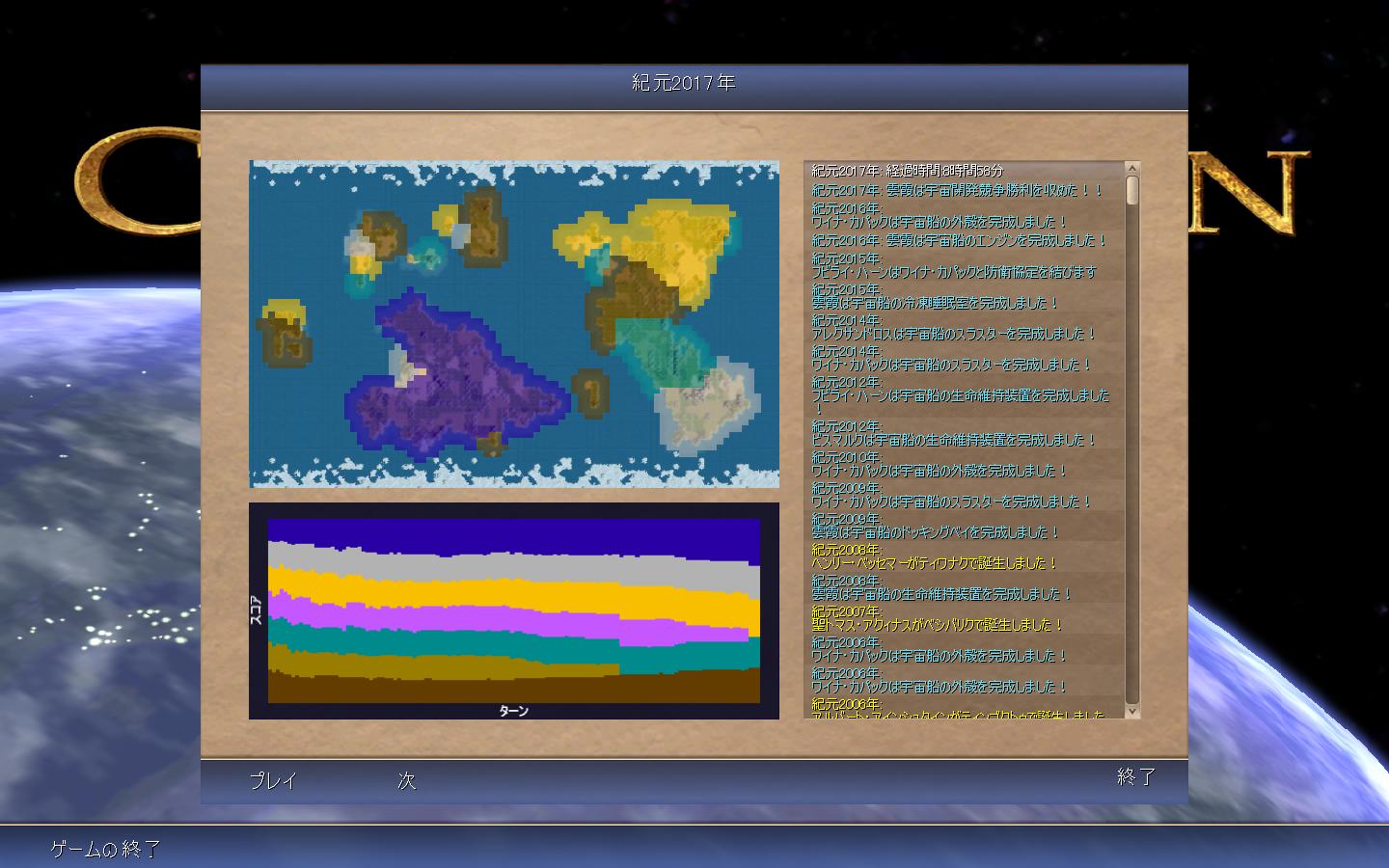Click the スコア/ターン score graph
Screen dimensions: 1389x868
tap(514, 610)
